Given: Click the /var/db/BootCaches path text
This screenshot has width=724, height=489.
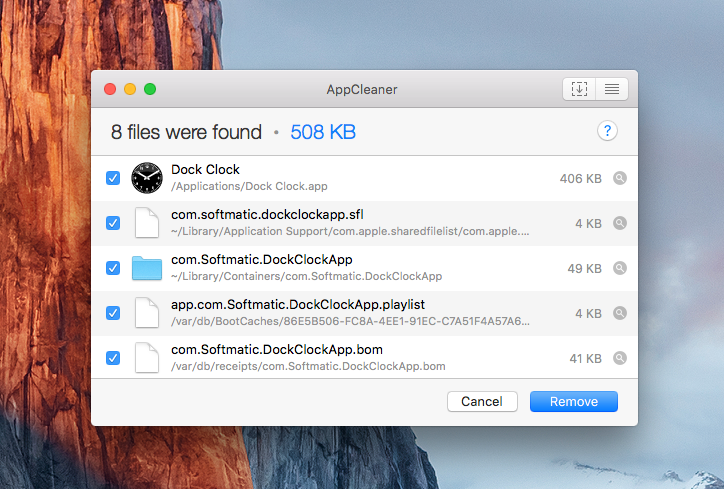Looking at the screenshot, I should click(x=350, y=321).
